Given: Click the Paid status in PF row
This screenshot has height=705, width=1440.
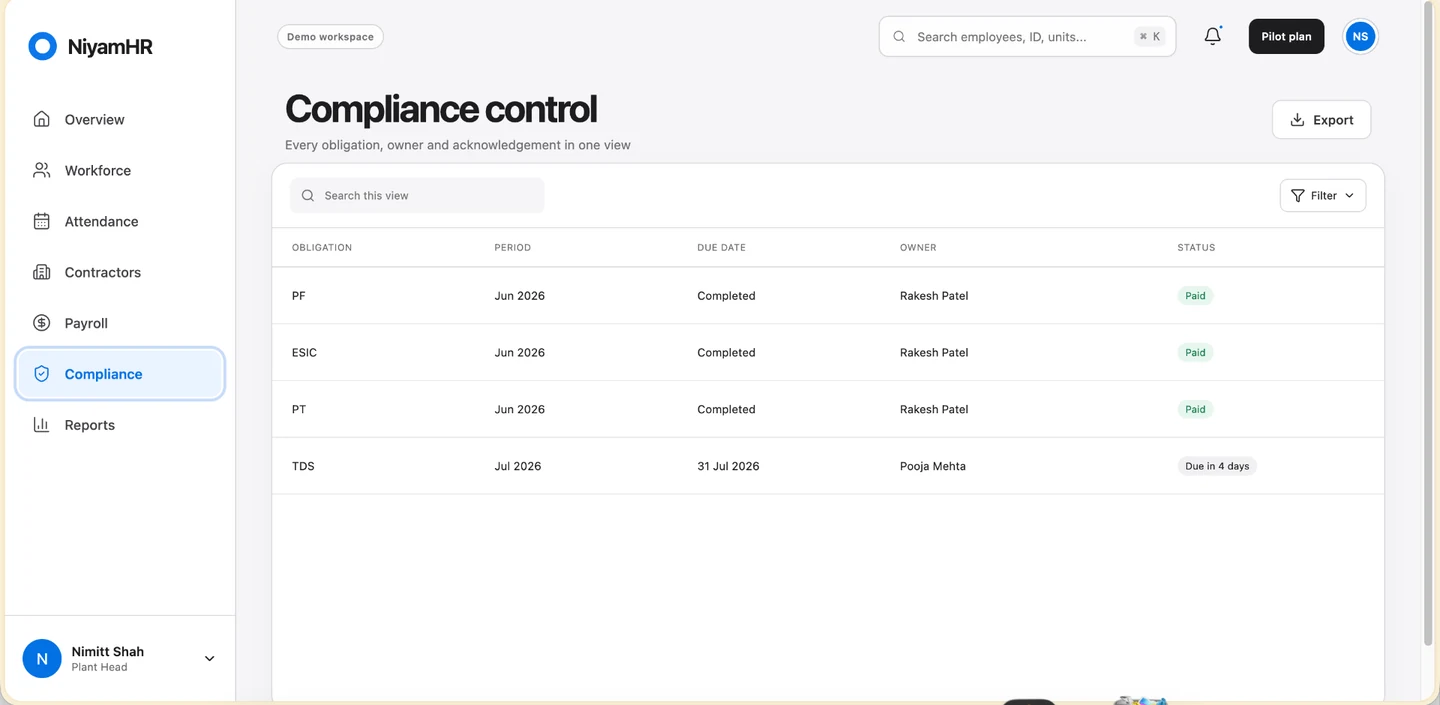Looking at the screenshot, I should pyautogui.click(x=1195, y=296).
